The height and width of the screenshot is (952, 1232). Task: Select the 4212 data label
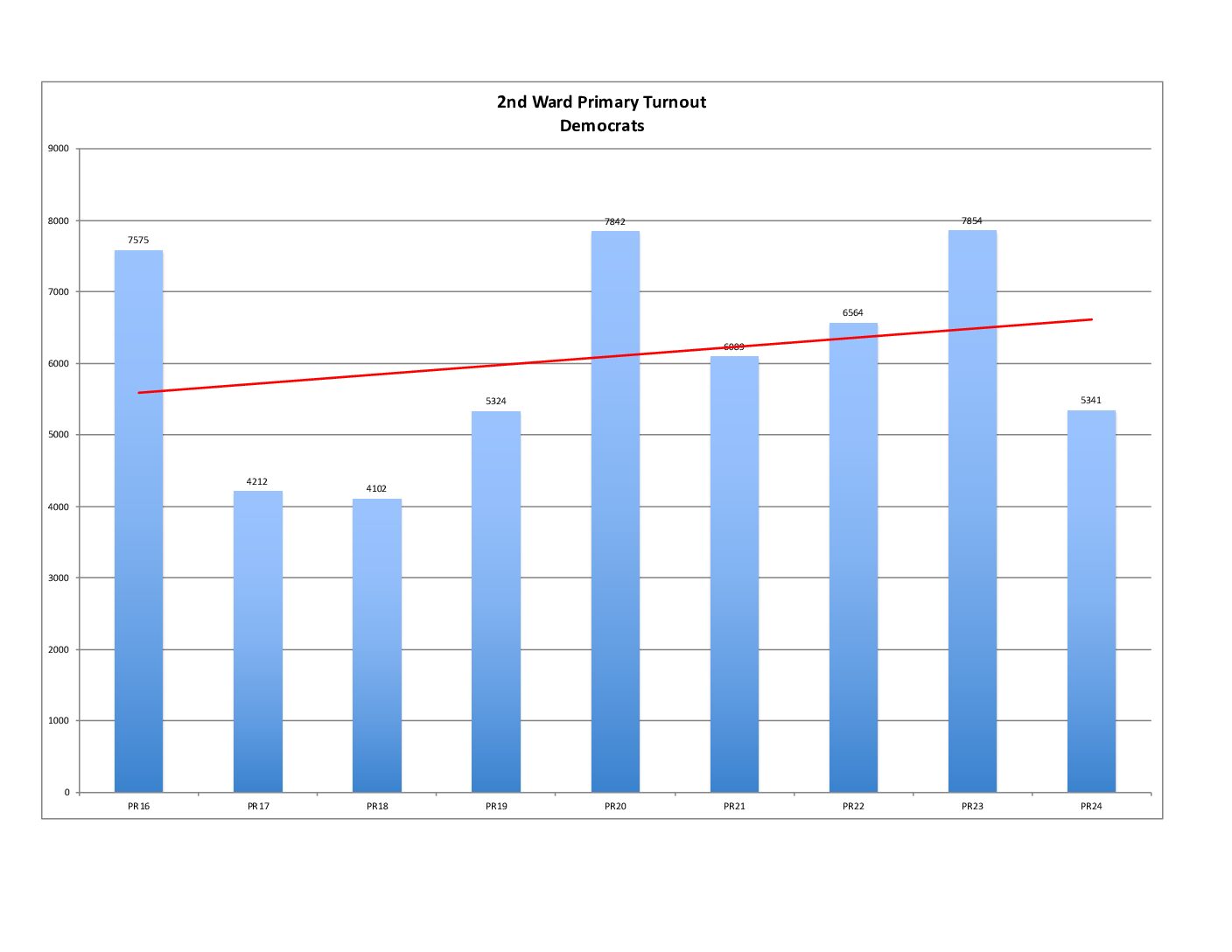[x=257, y=482]
